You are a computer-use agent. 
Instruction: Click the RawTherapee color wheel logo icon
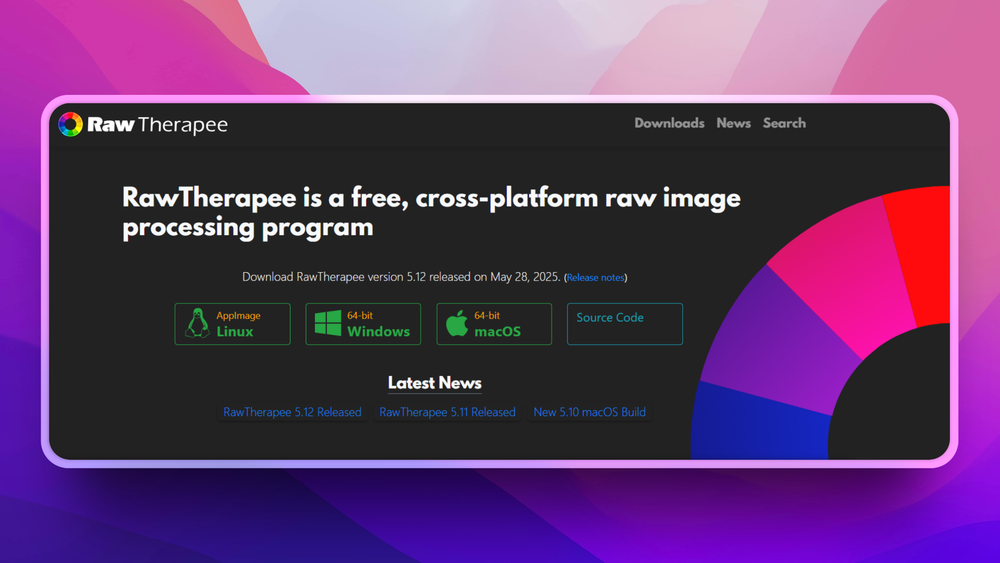pos(71,124)
